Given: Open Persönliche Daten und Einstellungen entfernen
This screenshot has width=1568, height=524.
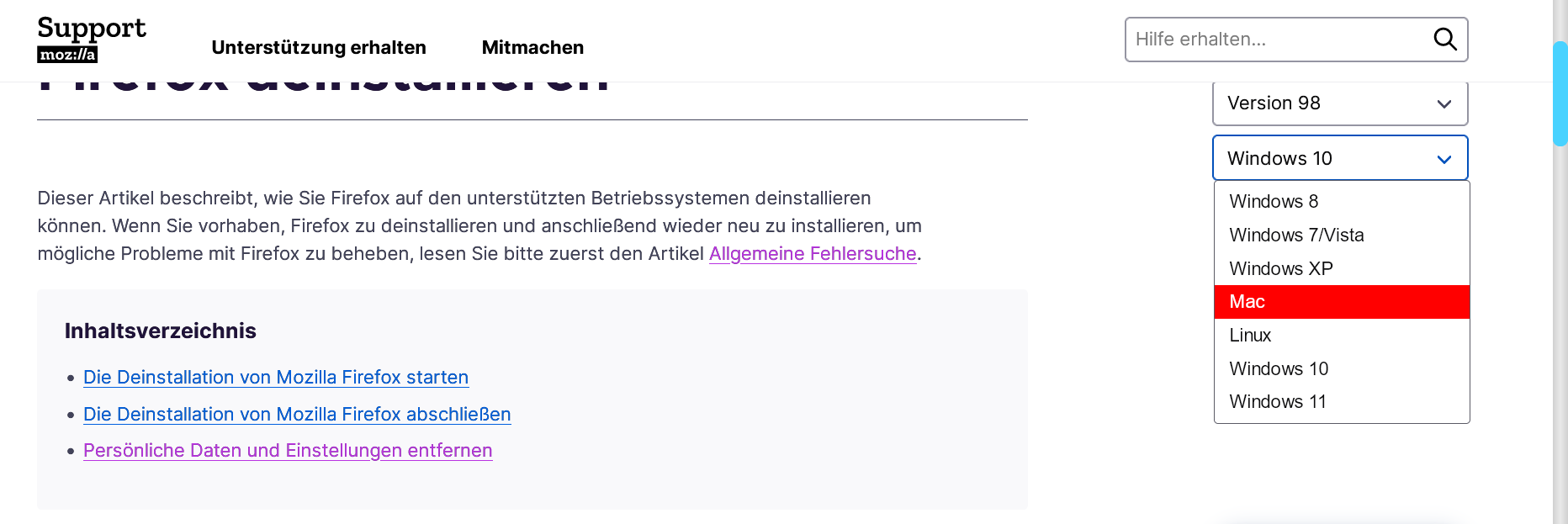Looking at the screenshot, I should click(288, 451).
